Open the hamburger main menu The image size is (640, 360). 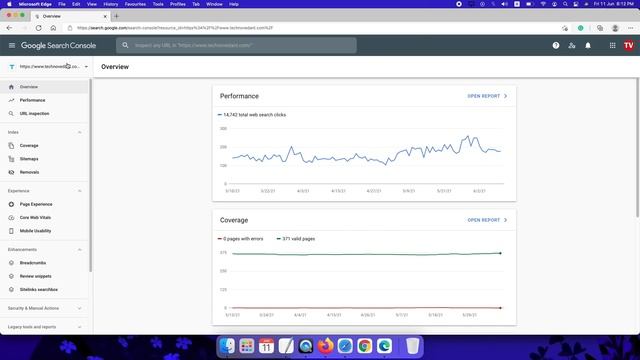(x=12, y=45)
